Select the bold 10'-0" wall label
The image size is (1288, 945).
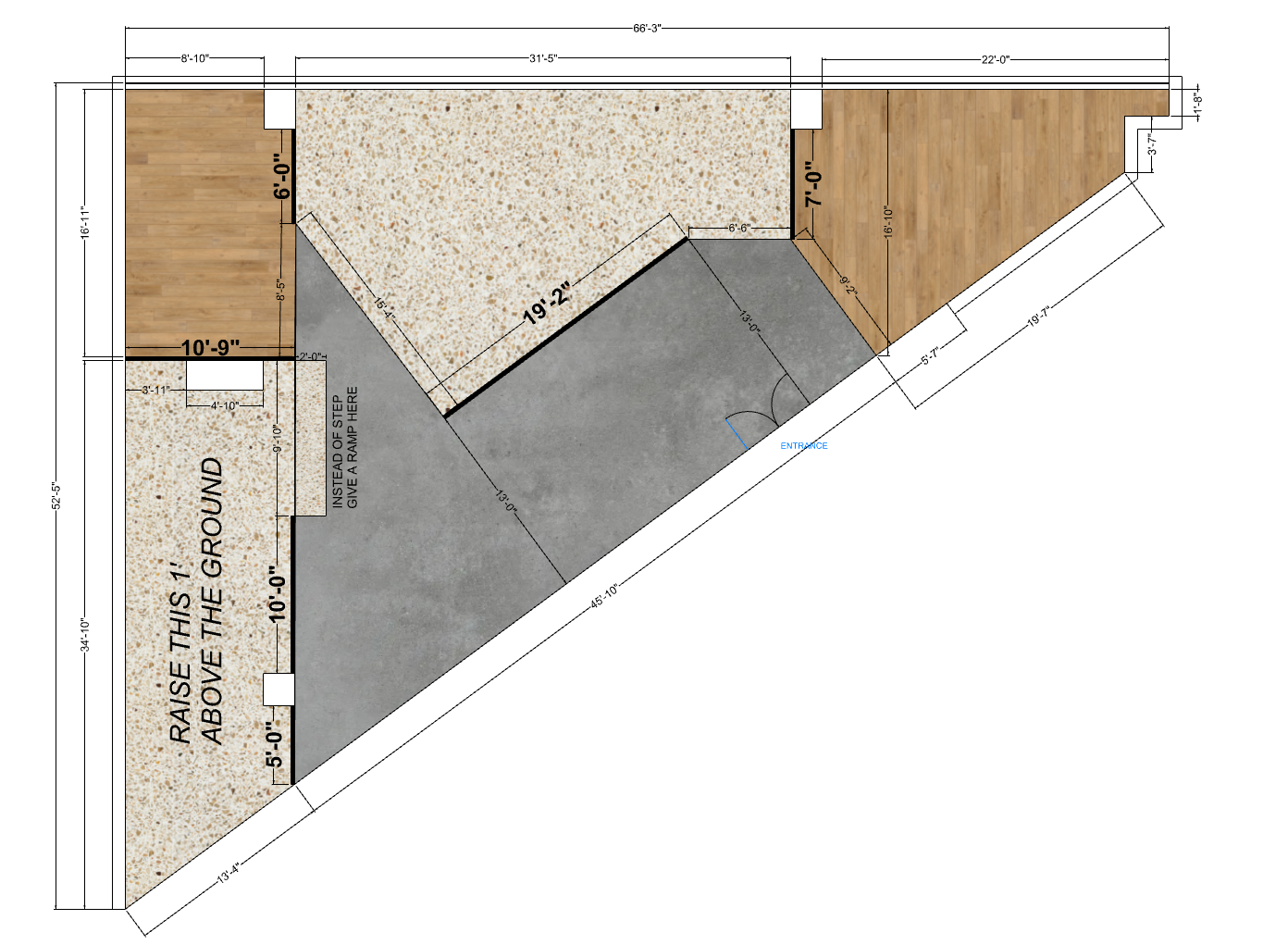277,593
